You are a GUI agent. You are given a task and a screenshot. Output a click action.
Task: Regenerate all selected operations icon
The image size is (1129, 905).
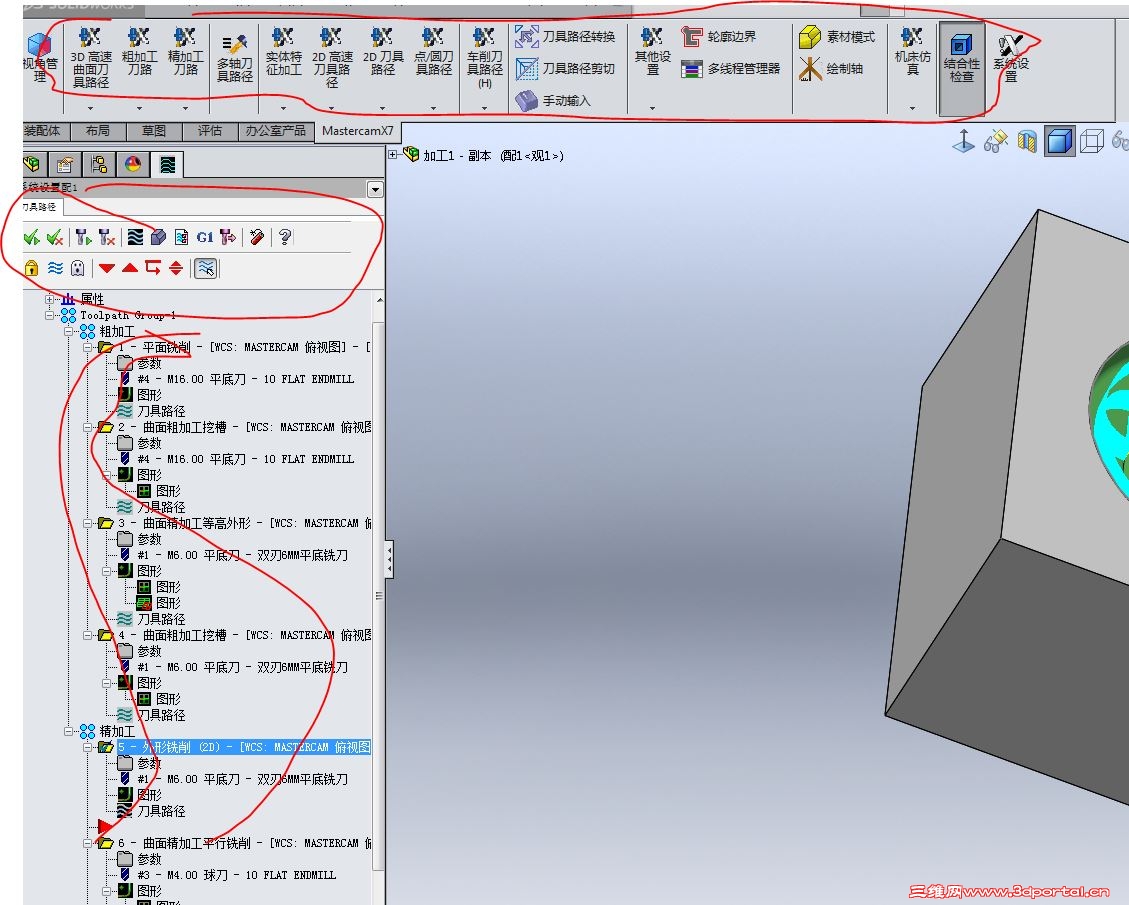tap(84, 237)
